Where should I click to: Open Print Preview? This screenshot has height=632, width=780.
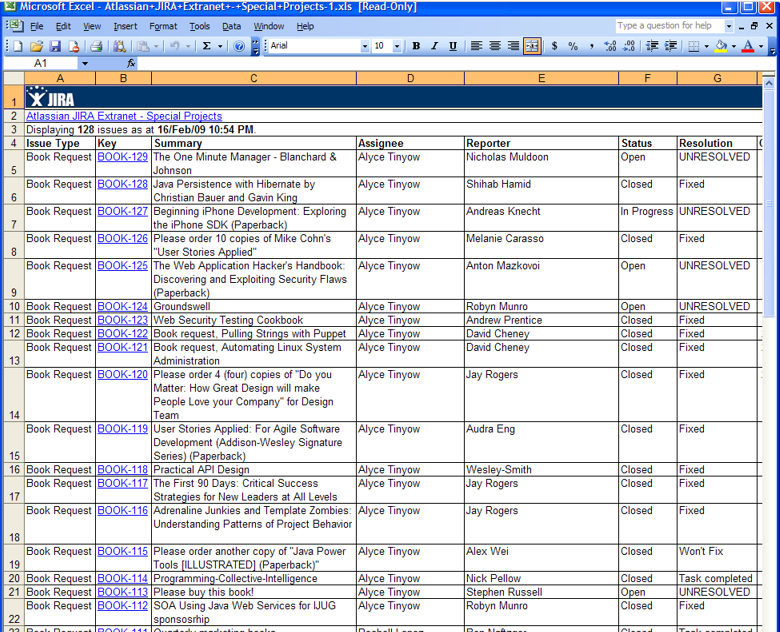pyautogui.click(x=119, y=46)
